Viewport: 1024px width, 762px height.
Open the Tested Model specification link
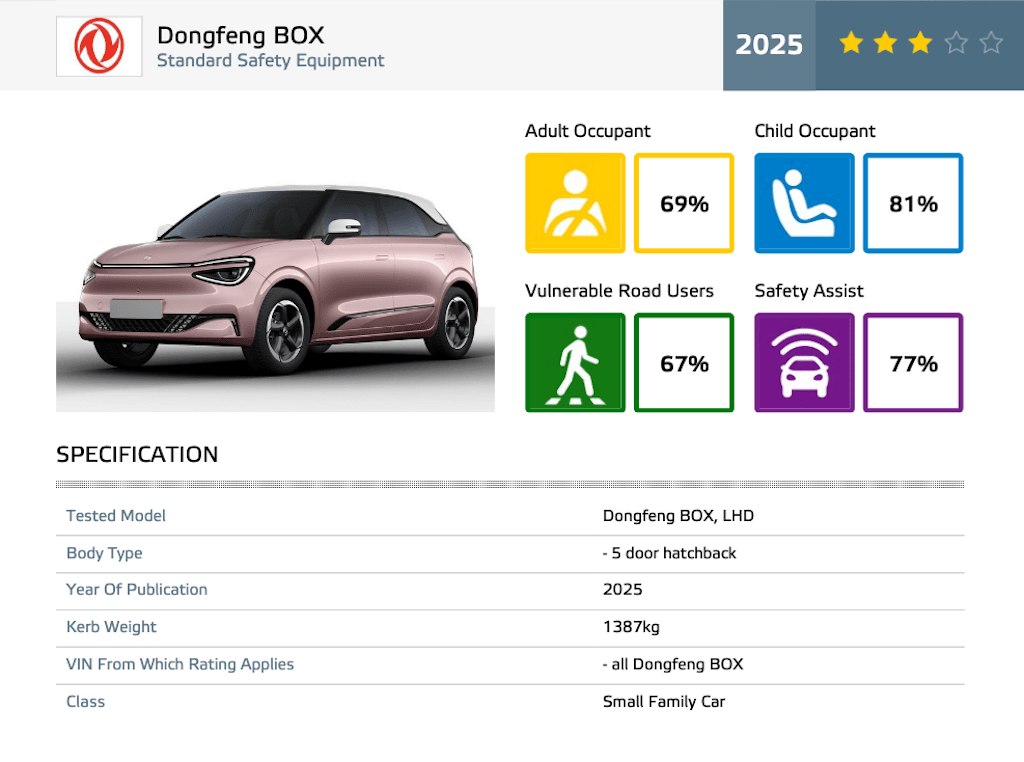pyautogui.click(x=116, y=516)
